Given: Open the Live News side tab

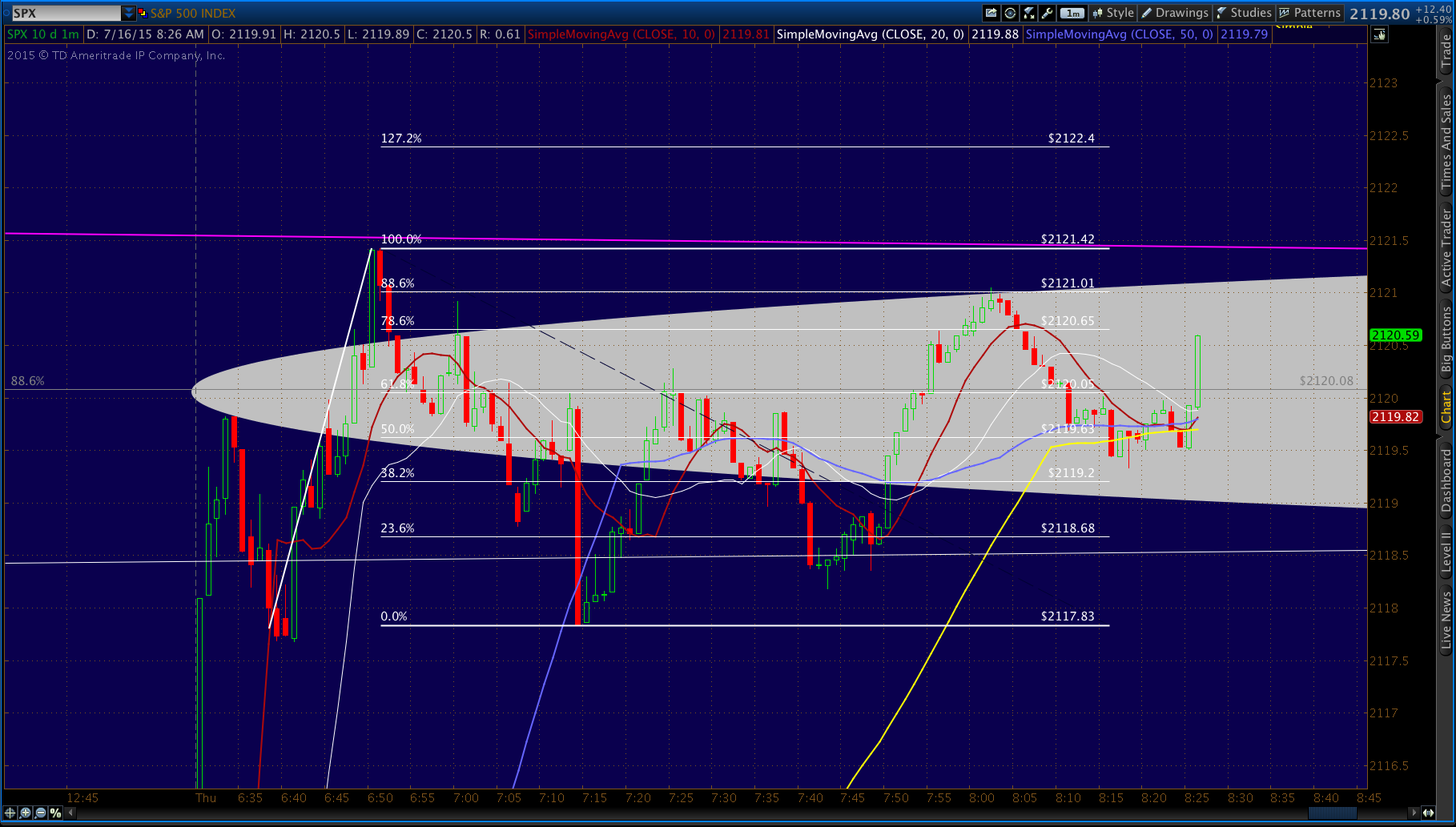Looking at the screenshot, I should (1446, 620).
